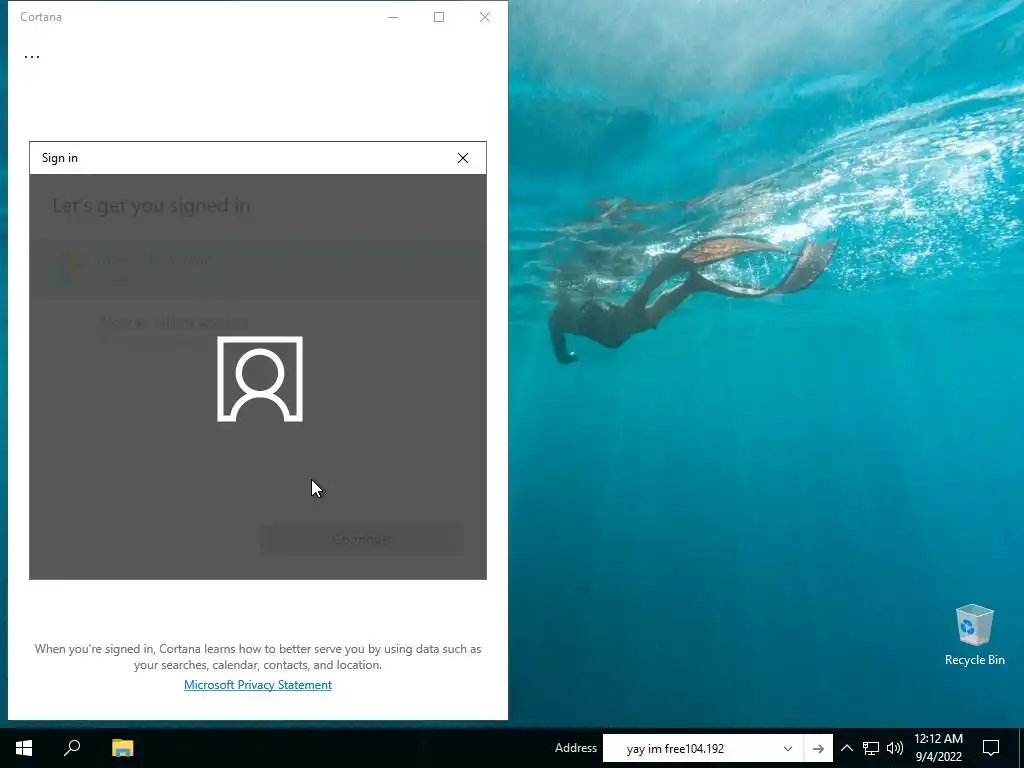Viewport: 1024px width, 768px height.
Task: Open the Cortana three-dot menu
Action: (31, 56)
